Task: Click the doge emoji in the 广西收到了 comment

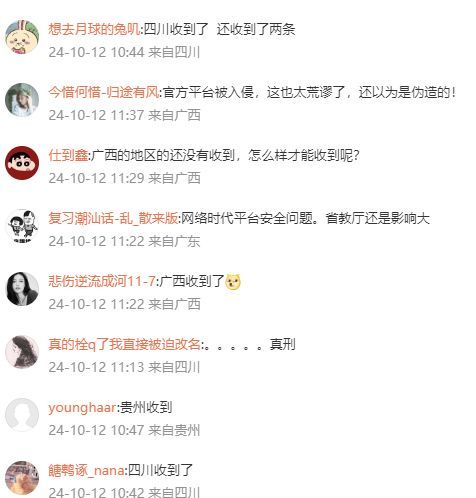Action: 233,282
